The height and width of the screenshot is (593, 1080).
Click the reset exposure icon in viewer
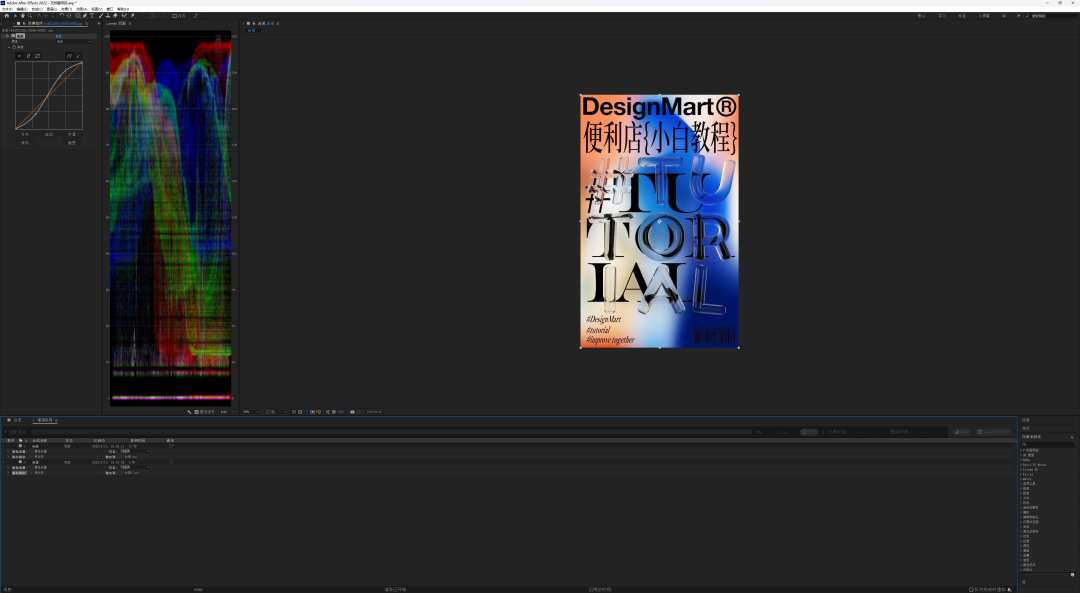point(334,412)
